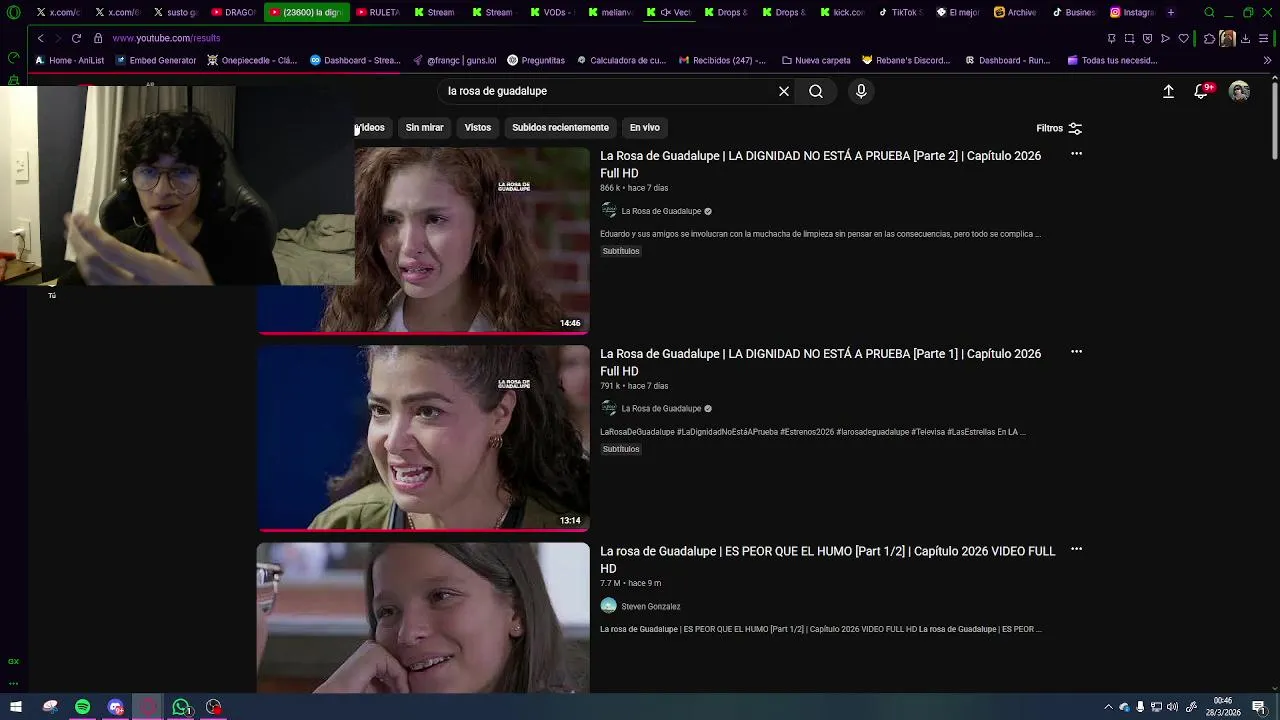Switch to the 'Archive' tab

pyautogui.click(x=1016, y=12)
